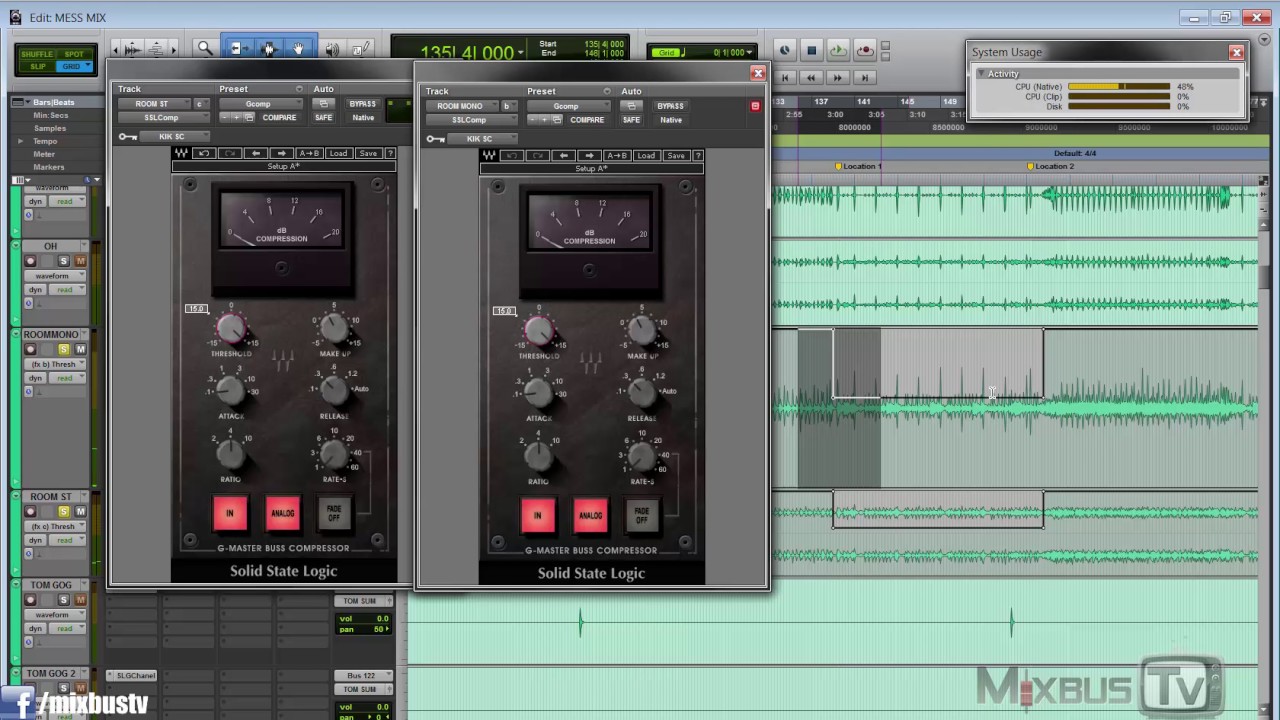Click the Stop transport button
Image resolution: width=1280 pixels, height=720 pixels.
click(811, 51)
